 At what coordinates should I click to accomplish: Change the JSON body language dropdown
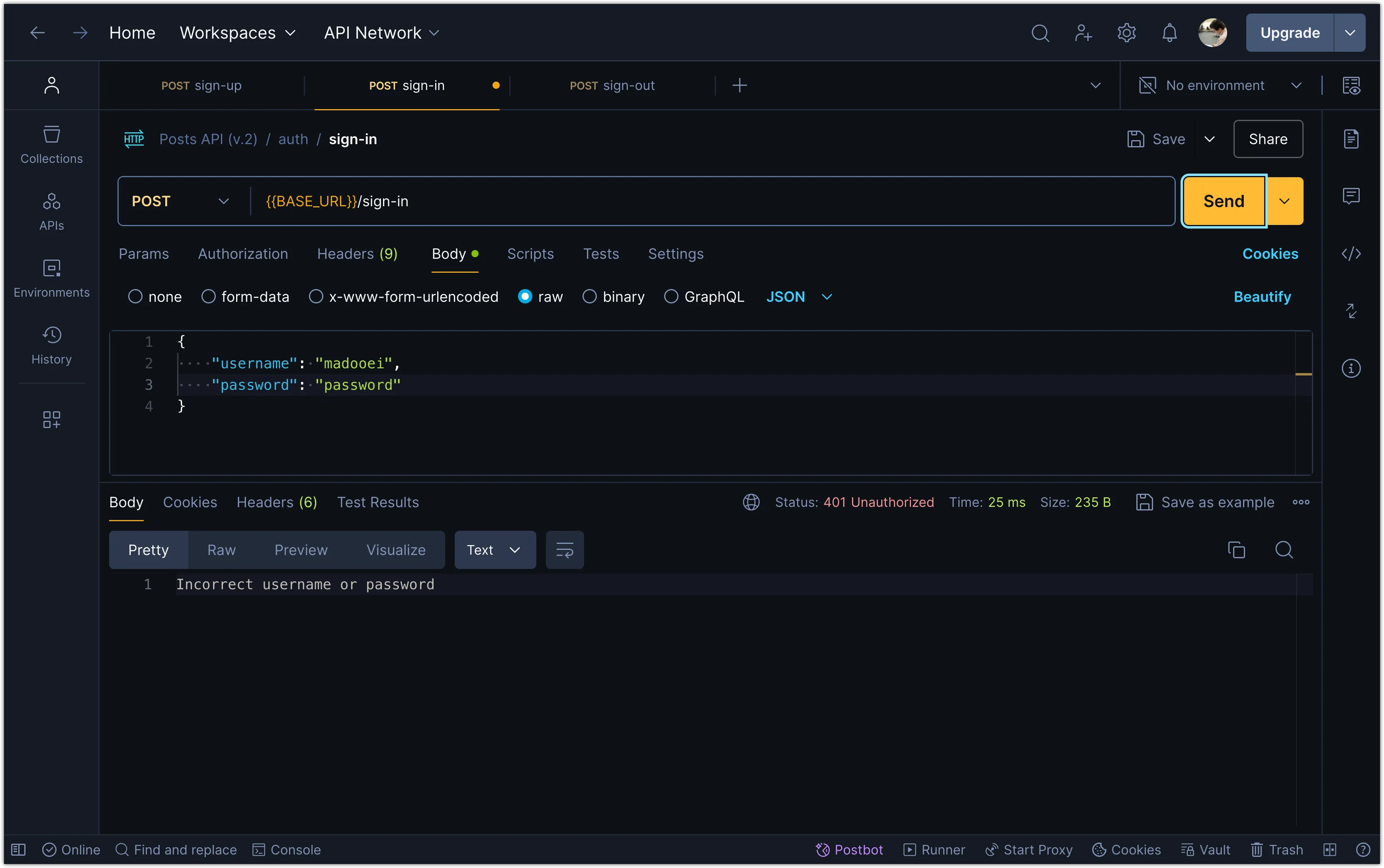[x=799, y=297]
